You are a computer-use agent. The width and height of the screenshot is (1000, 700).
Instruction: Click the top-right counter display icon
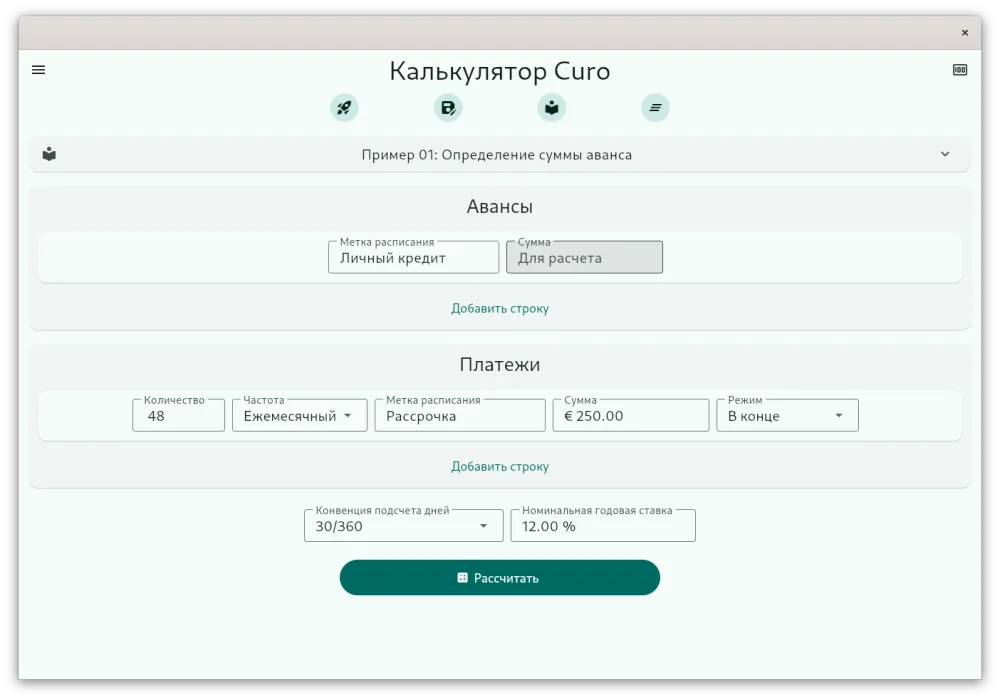960,69
